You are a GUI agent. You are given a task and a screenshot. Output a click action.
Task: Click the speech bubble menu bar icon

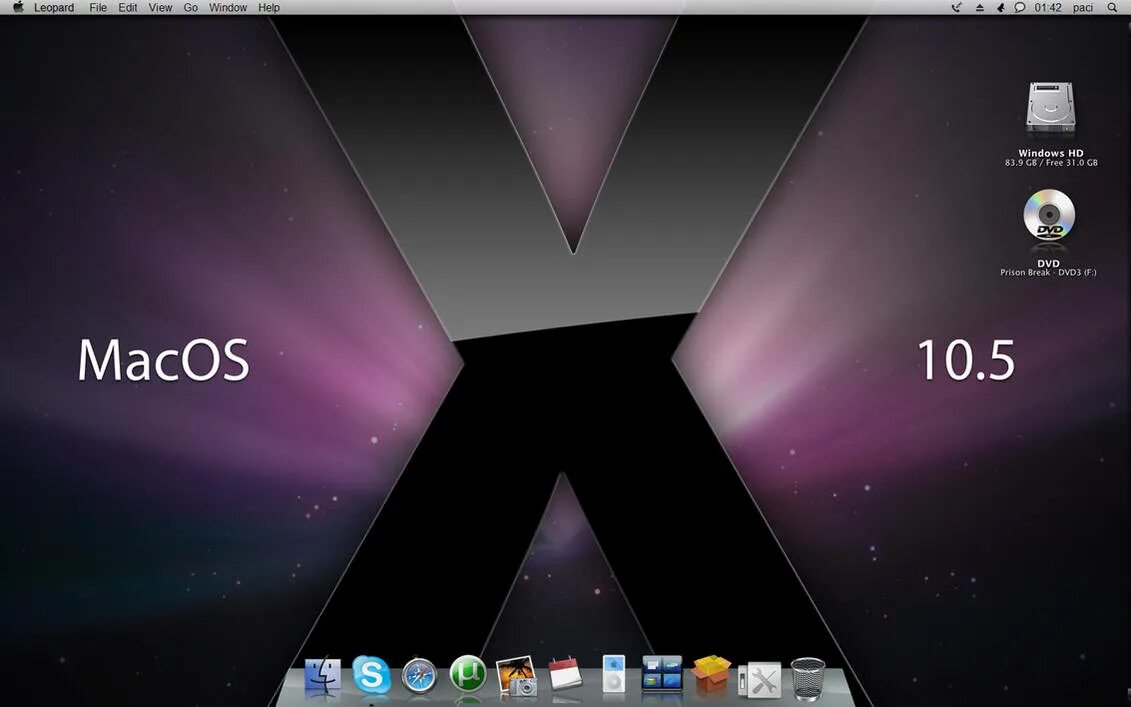1020,7
